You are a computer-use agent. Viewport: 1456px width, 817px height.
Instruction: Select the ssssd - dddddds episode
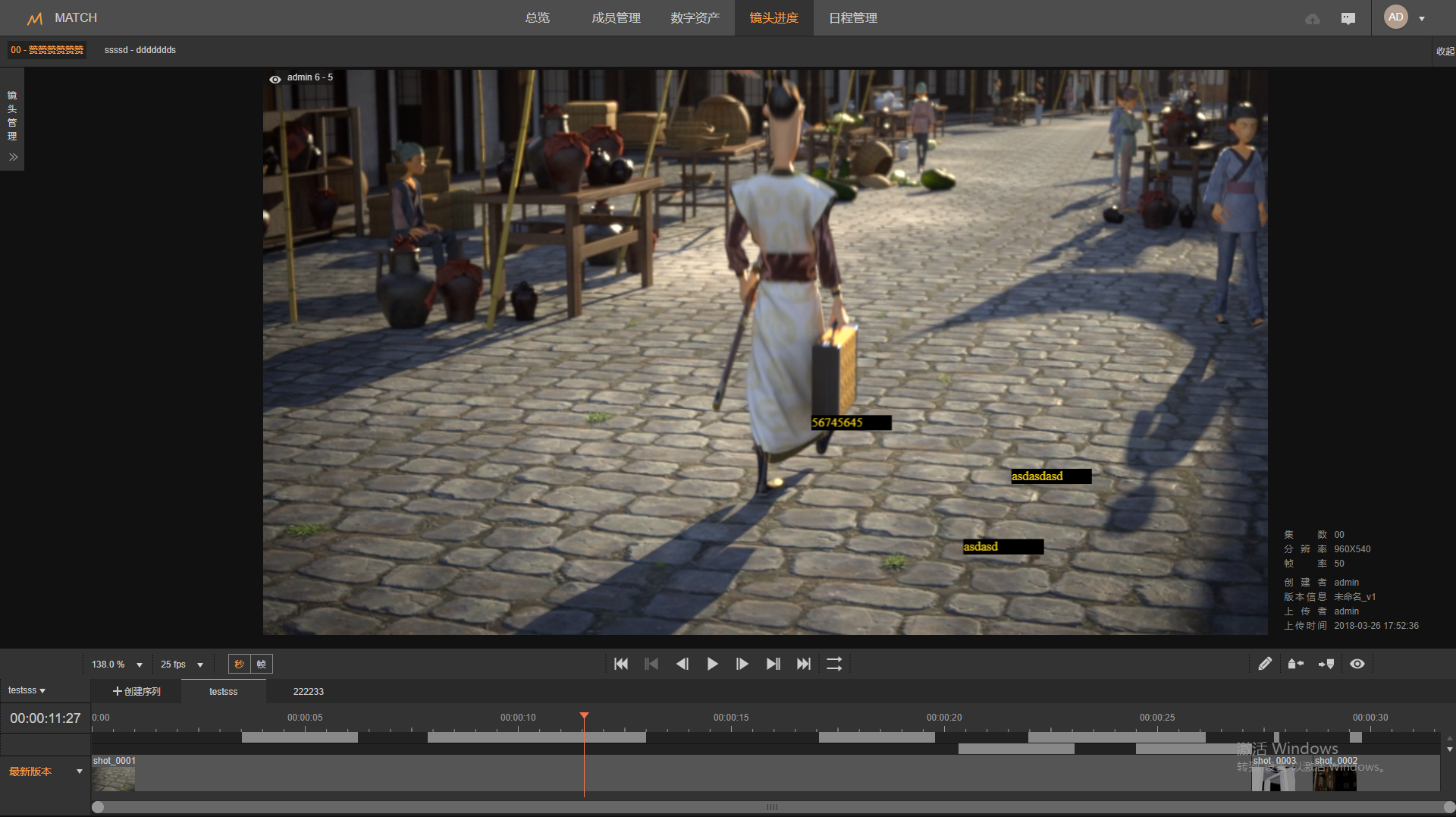(x=140, y=50)
